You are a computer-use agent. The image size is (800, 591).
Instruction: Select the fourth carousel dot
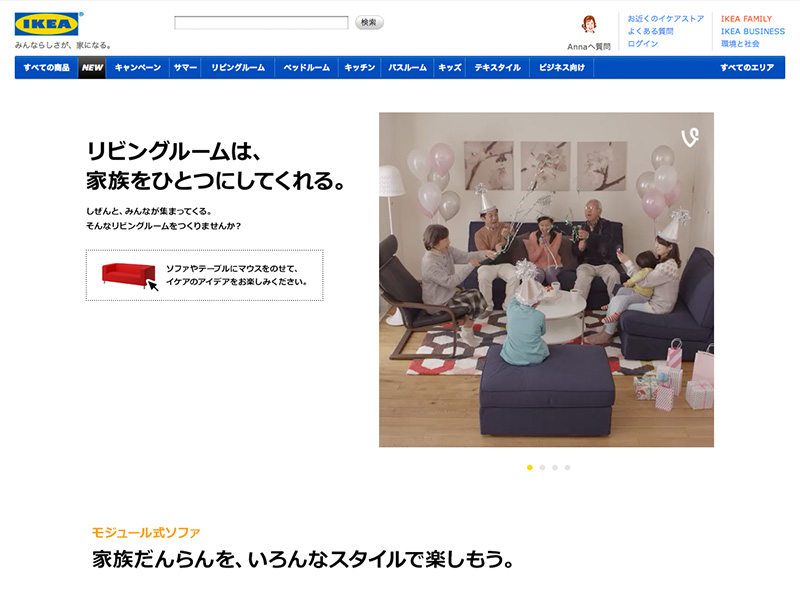[x=567, y=467]
